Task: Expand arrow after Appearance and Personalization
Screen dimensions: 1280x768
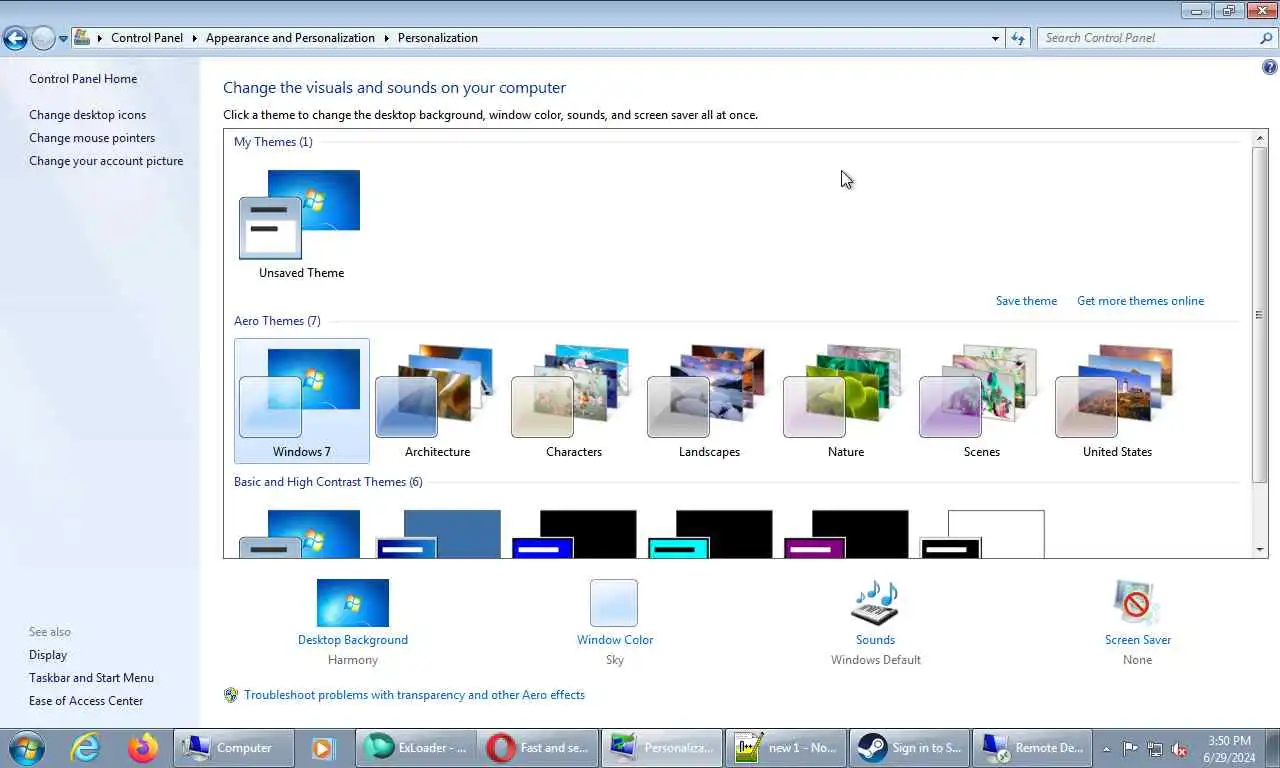Action: [x=386, y=38]
